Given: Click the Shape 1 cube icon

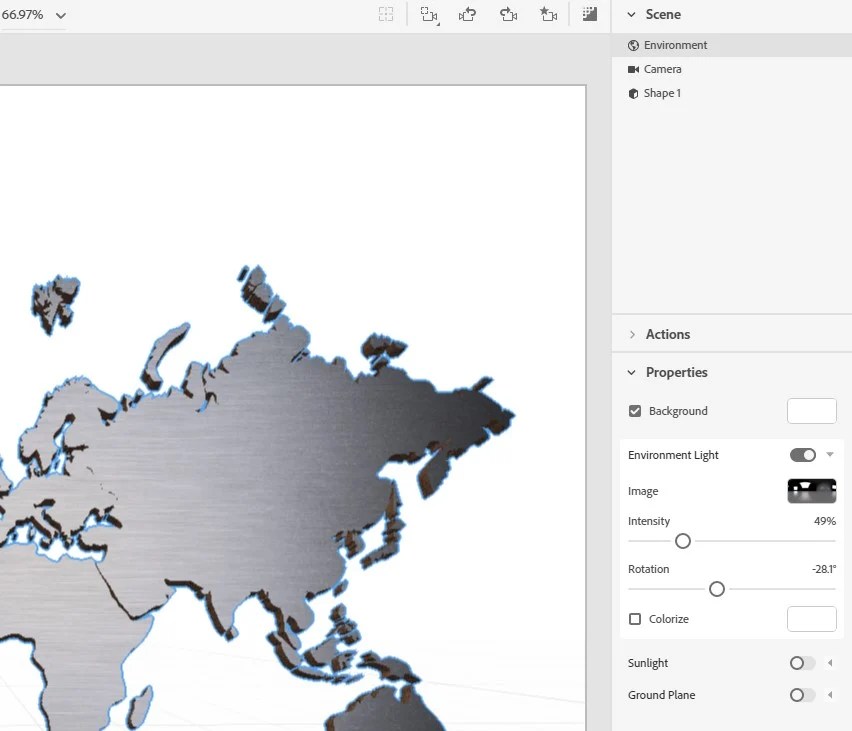Looking at the screenshot, I should [x=633, y=93].
